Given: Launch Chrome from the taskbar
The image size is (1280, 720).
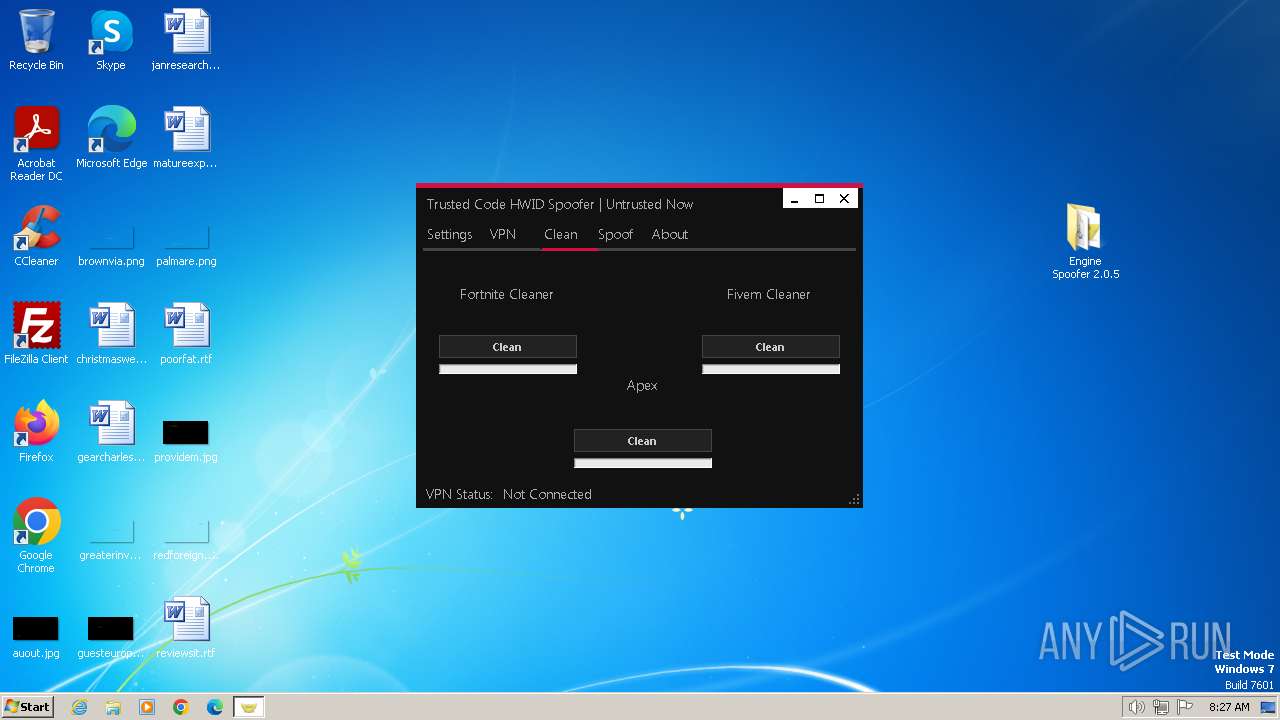Looking at the screenshot, I should coord(181,707).
